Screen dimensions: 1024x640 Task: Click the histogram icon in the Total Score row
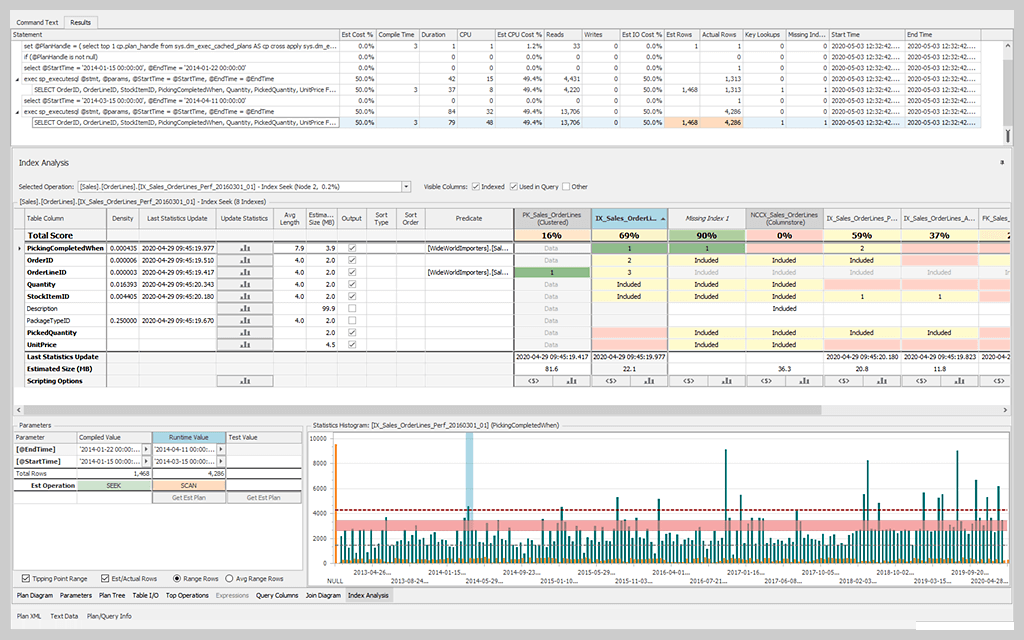(x=246, y=233)
